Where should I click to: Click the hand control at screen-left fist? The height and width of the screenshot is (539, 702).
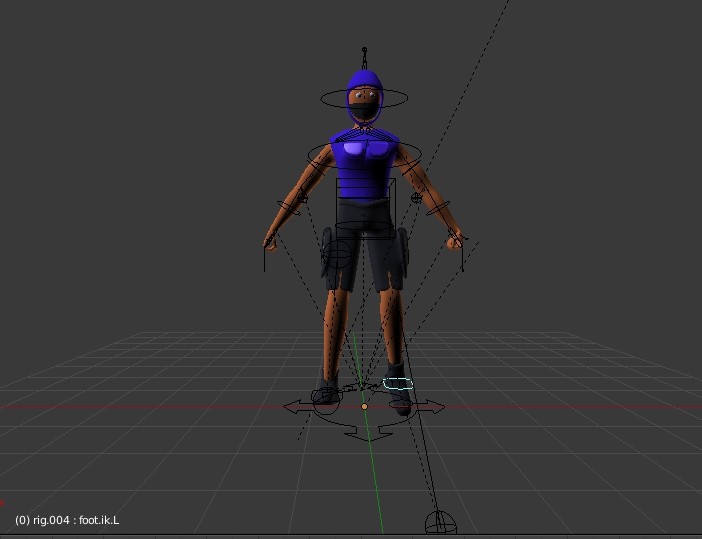coord(270,241)
